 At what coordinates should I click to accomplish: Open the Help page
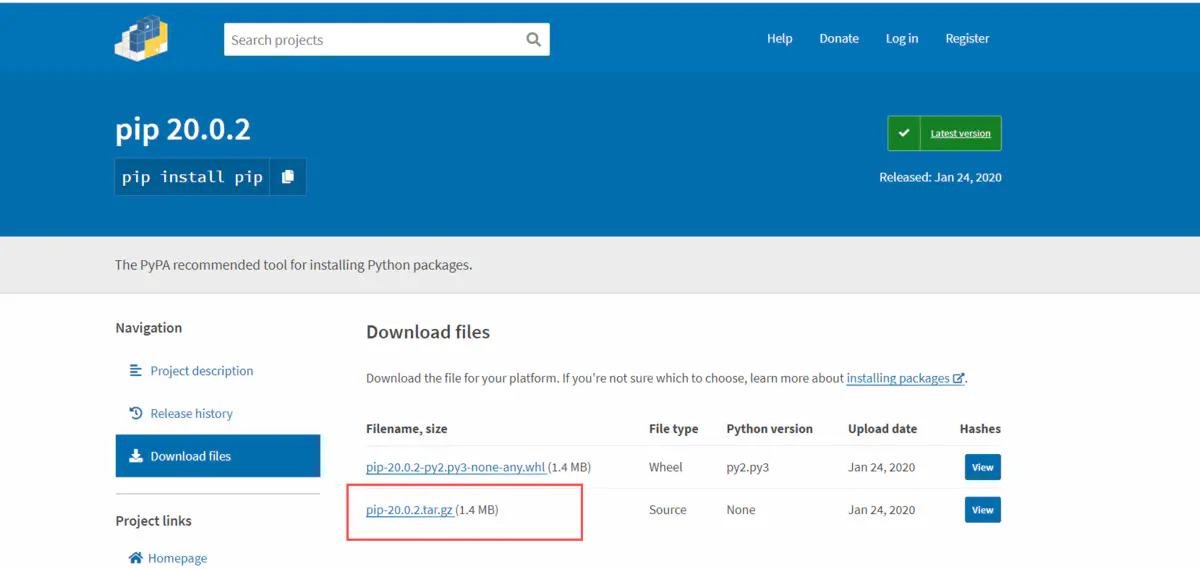780,39
